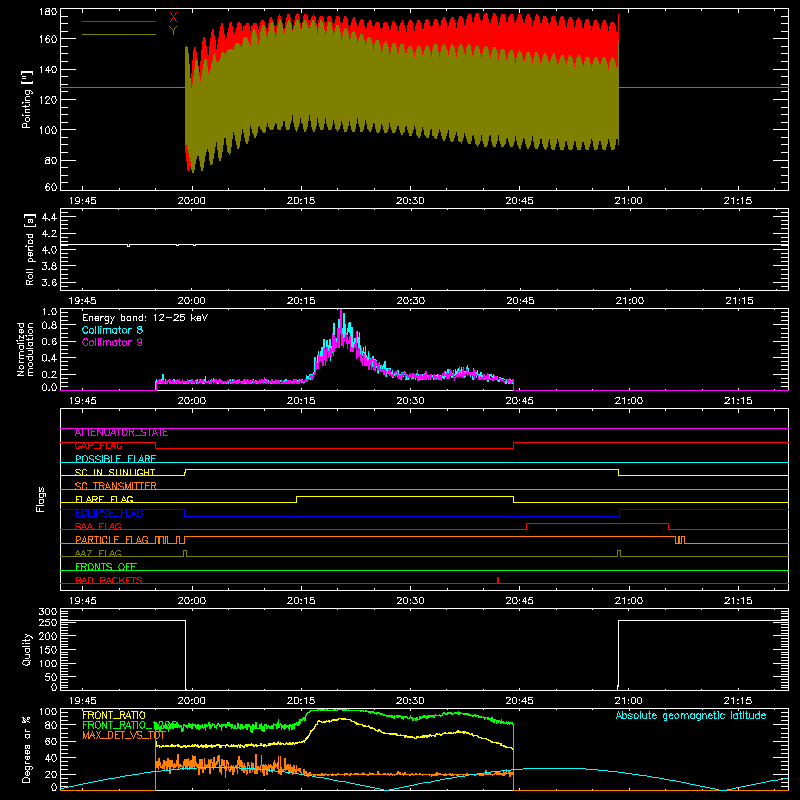Screen dimensions: 800x800
Task: Select the Degrees or % axis title
Action: [x=27, y=749]
